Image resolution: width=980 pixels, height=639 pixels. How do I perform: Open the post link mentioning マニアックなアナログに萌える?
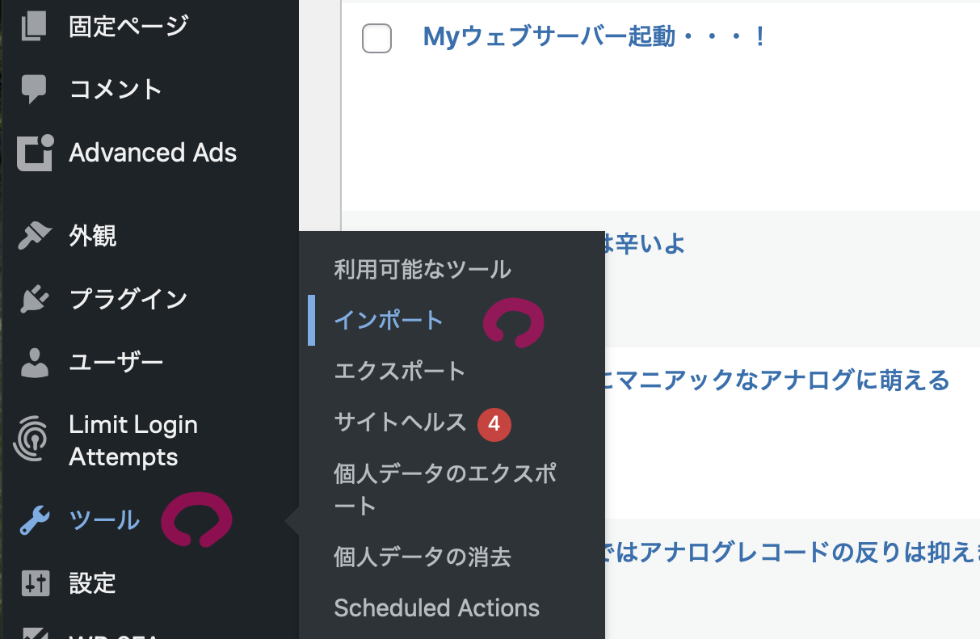pos(776,380)
